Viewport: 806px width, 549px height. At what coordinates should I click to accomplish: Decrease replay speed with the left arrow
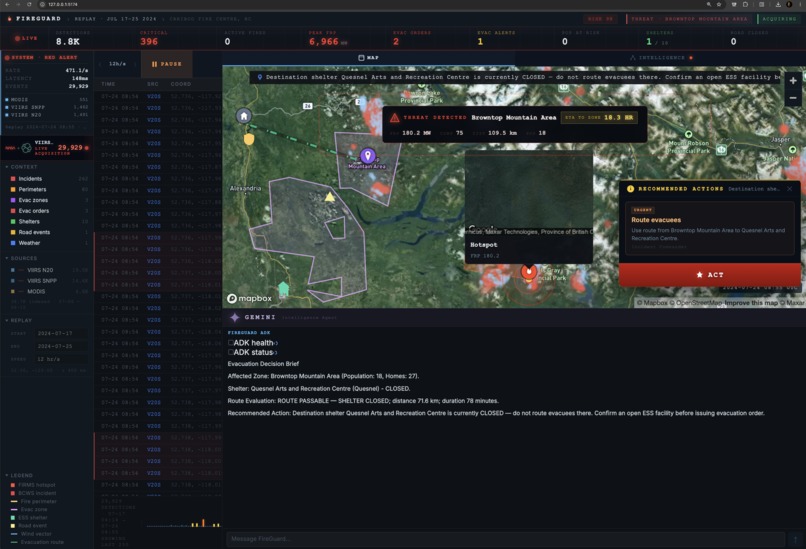(100, 64)
